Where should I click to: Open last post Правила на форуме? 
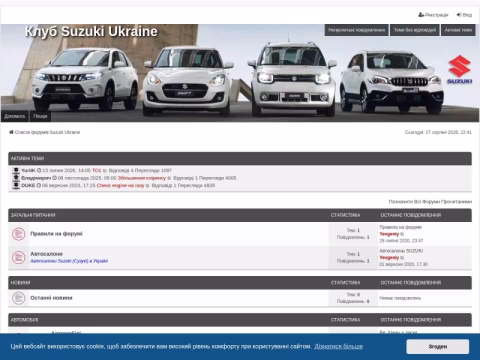(400, 227)
